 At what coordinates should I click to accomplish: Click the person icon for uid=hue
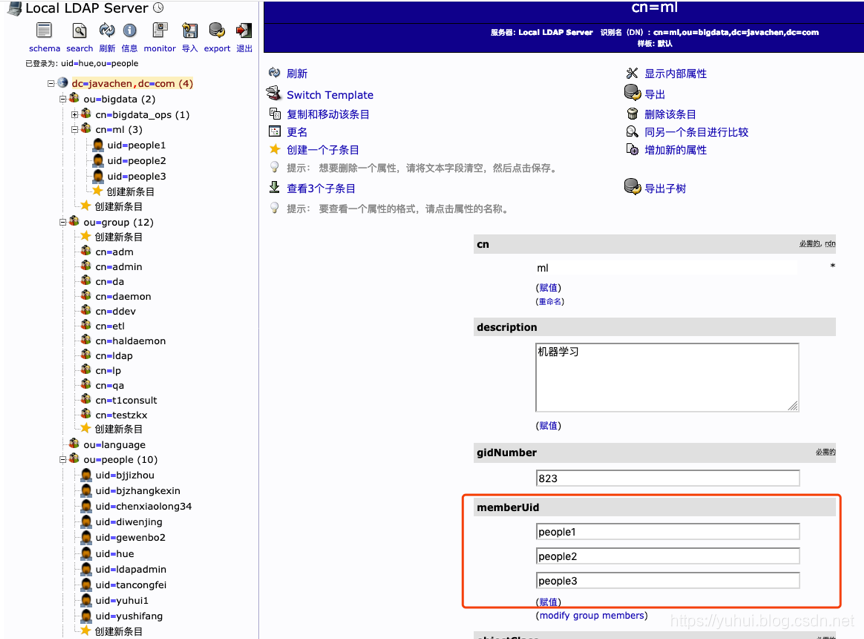click(x=86, y=553)
